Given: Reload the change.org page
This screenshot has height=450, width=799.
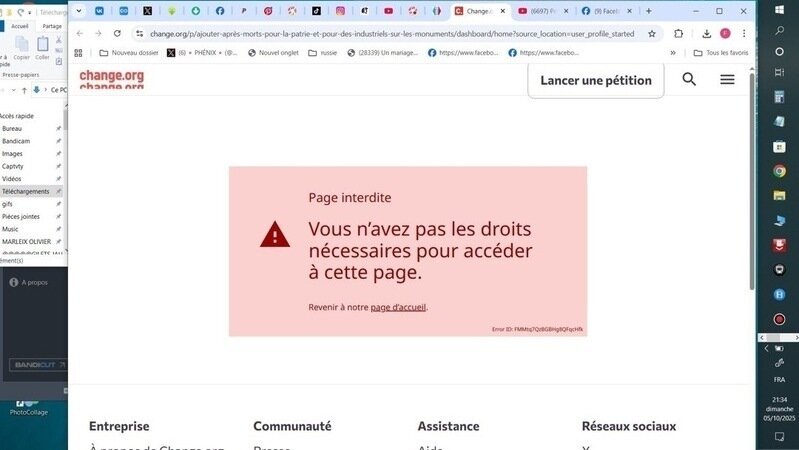Looking at the screenshot, I should 117,34.
